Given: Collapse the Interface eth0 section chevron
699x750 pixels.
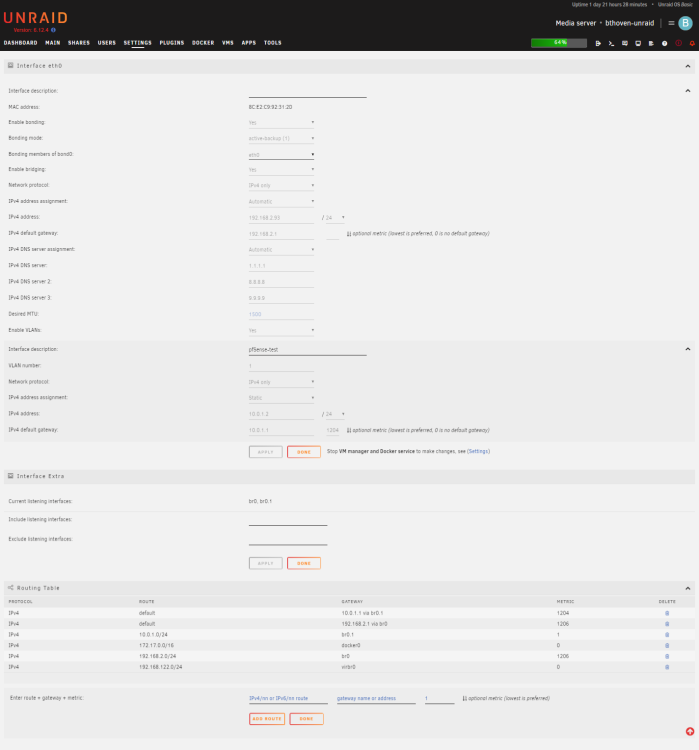Looking at the screenshot, I should (688, 66).
